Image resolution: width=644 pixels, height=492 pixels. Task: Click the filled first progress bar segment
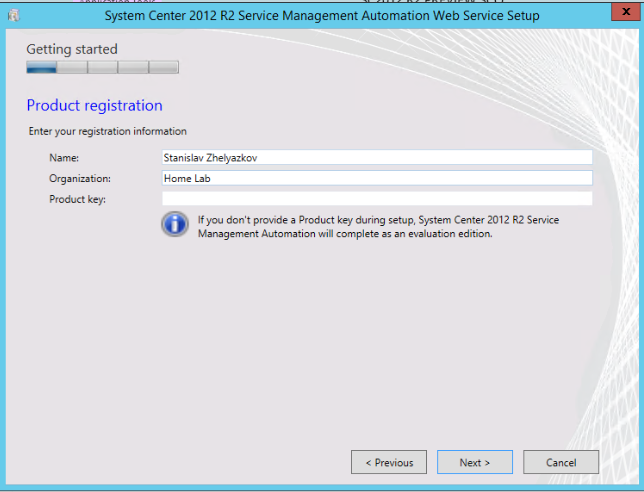pos(41,68)
